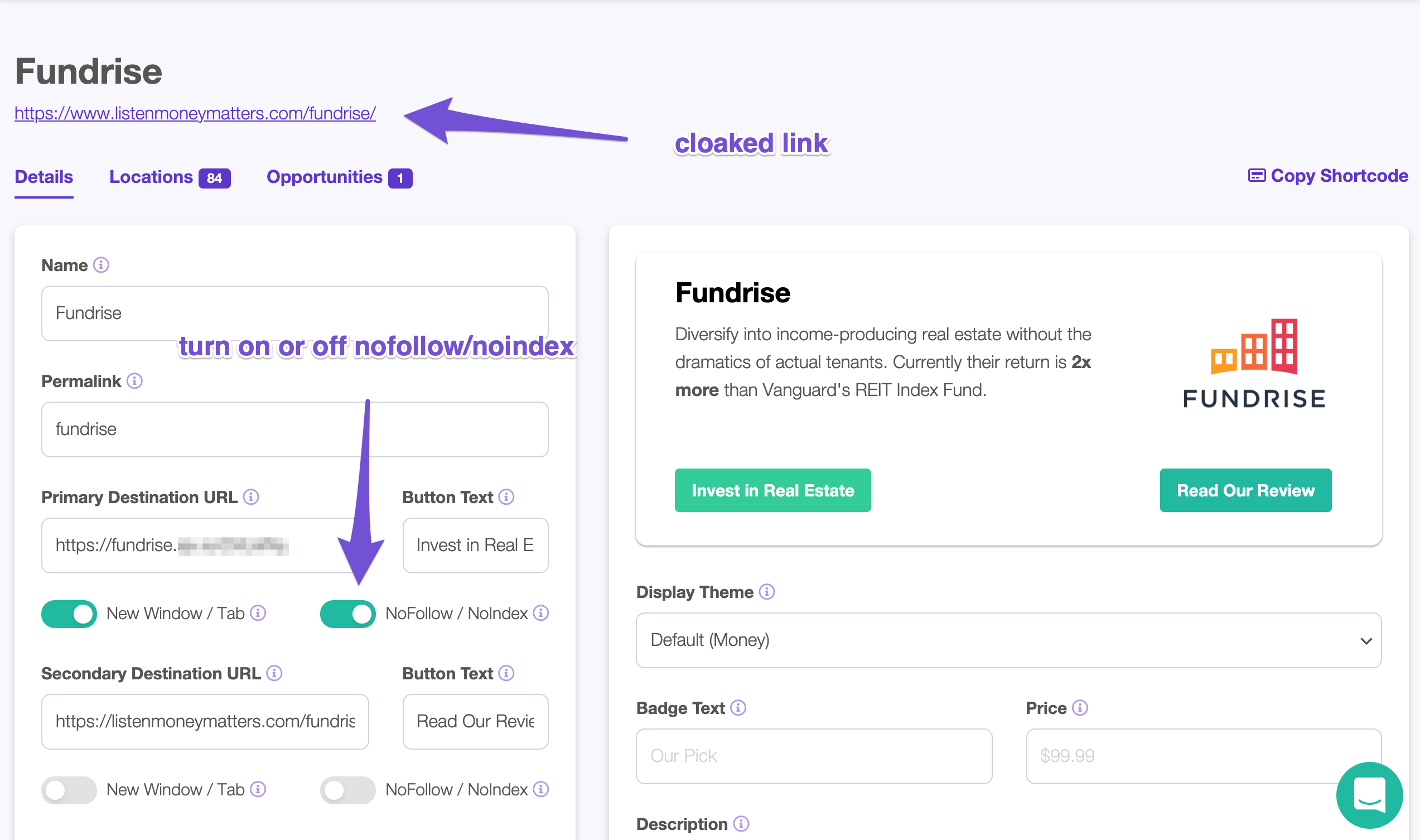This screenshot has height=840, width=1420.
Task: Click Copy Shortcode
Action: (1328, 176)
